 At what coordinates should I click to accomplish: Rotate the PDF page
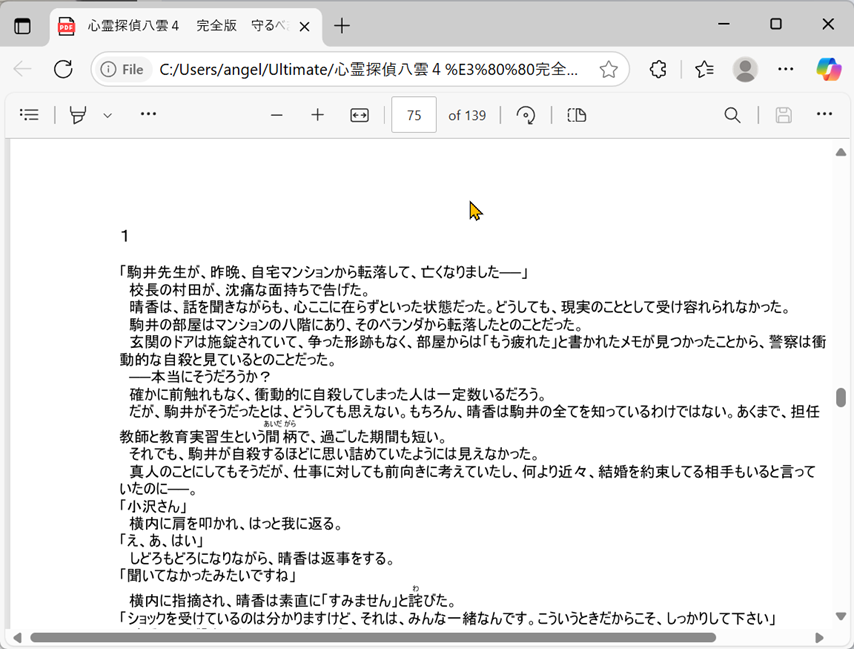point(526,115)
